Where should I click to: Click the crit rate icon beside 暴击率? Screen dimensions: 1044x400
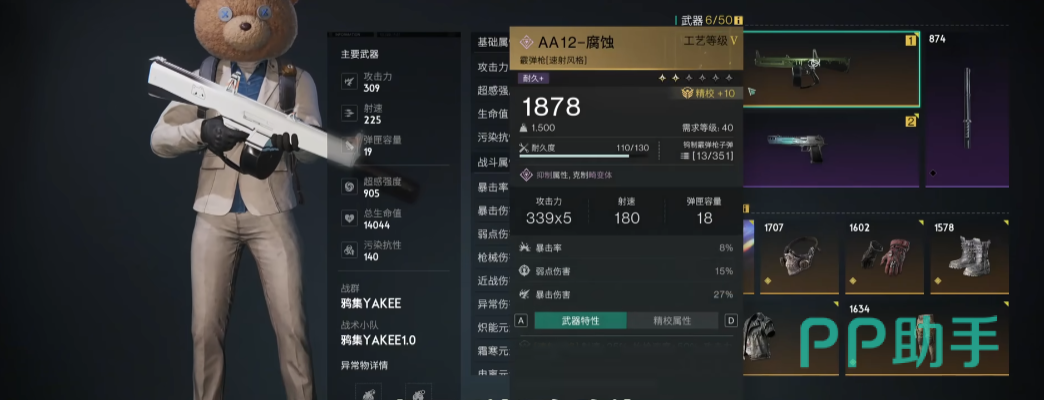point(525,248)
